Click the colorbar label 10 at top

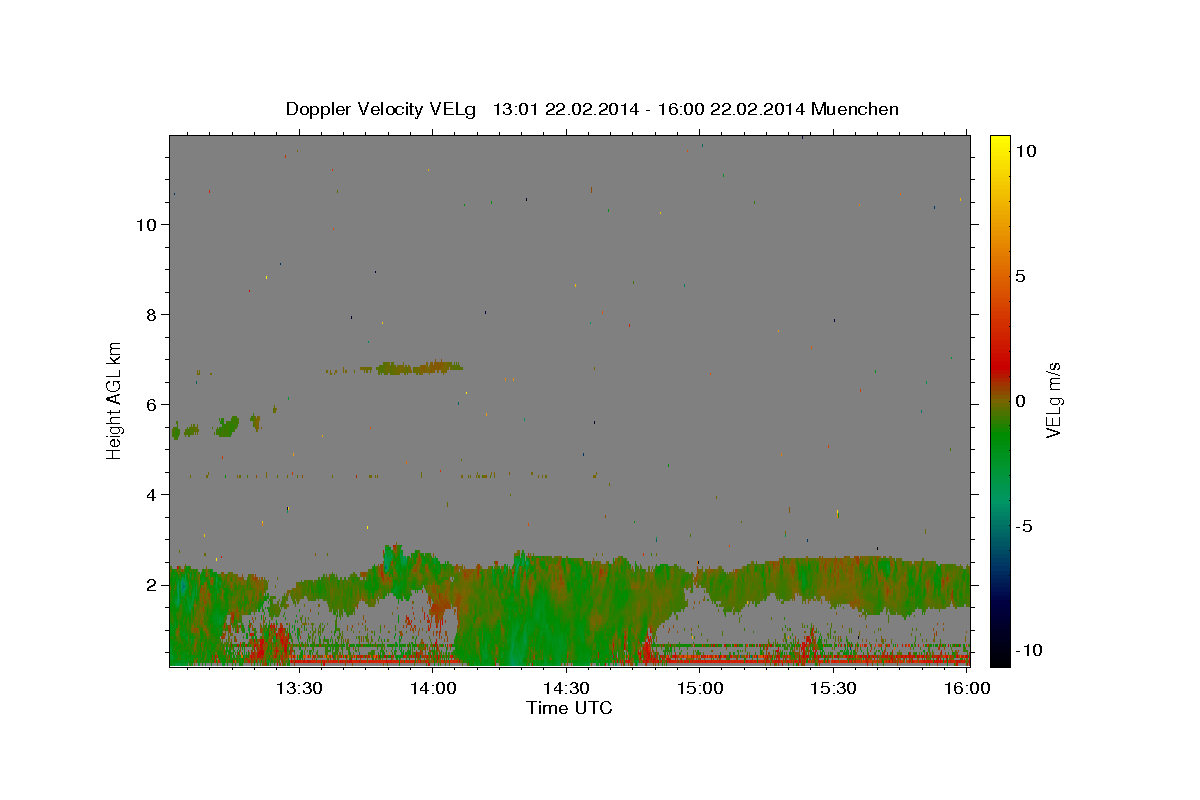[x=1025, y=151]
